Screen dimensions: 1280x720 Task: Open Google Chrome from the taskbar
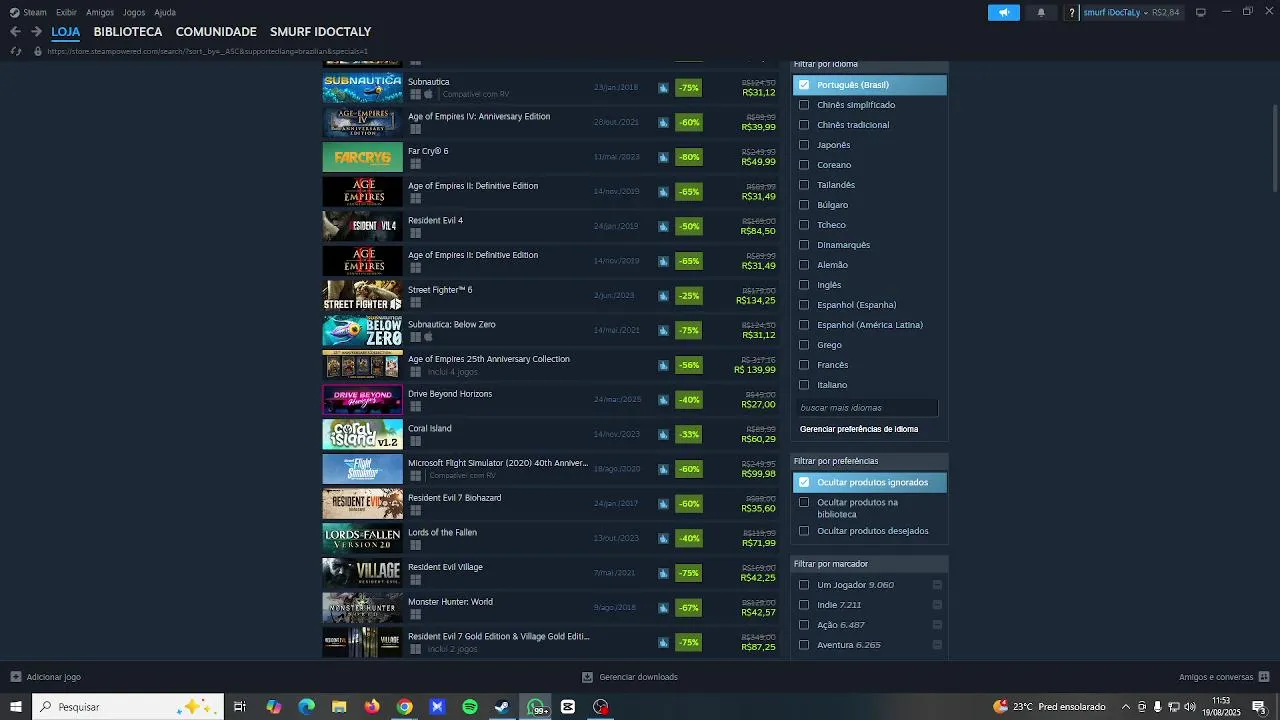pyautogui.click(x=404, y=707)
